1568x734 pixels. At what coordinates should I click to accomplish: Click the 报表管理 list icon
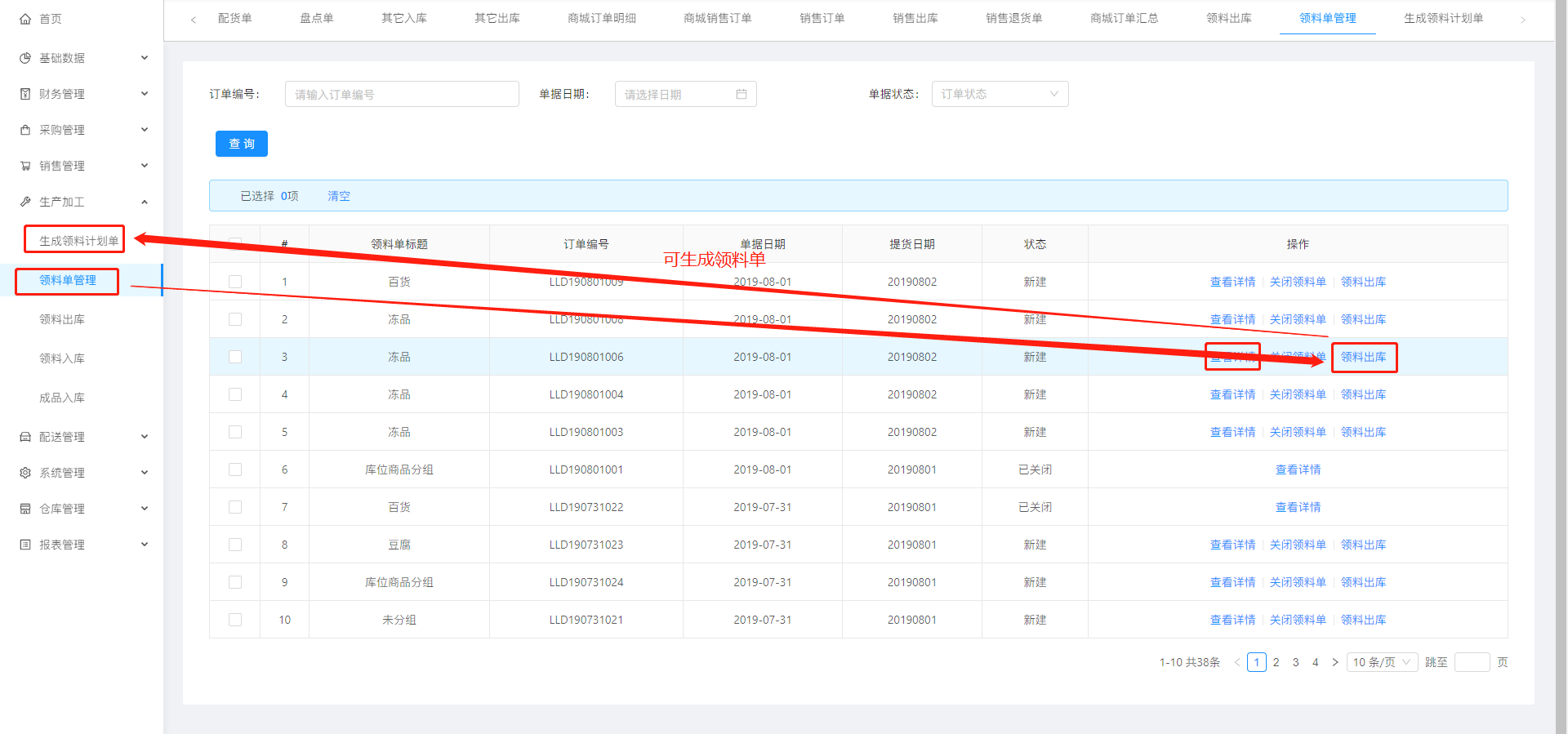(x=25, y=545)
